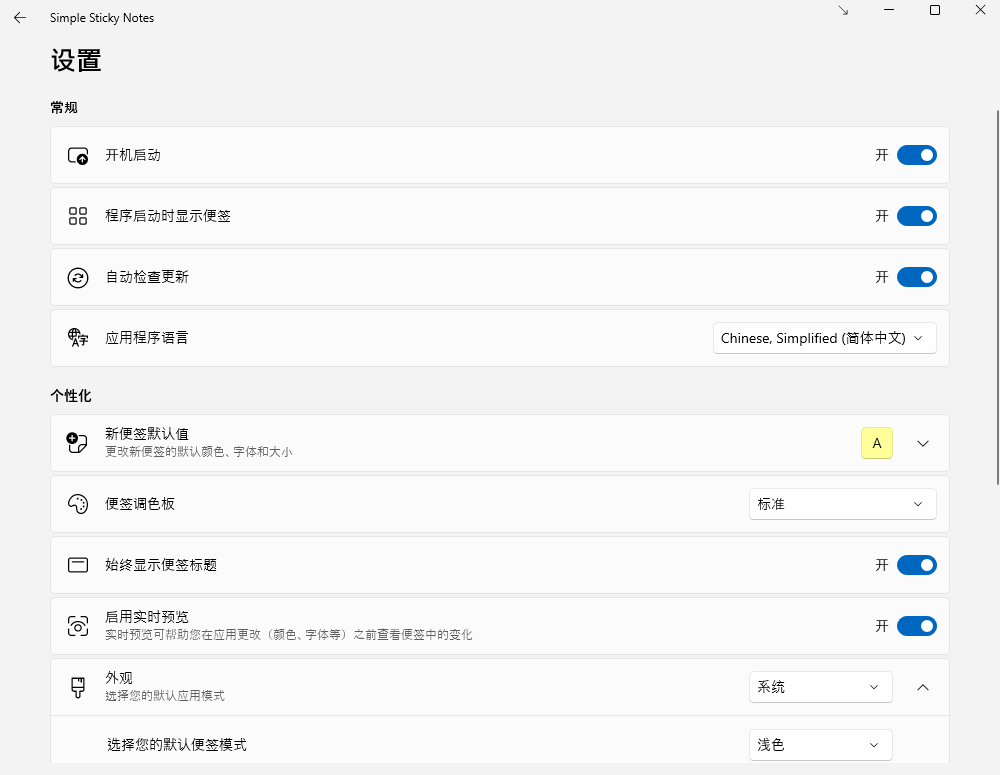This screenshot has width=1000, height=775.
Task: Click the 程序启动时显示便签 grid icon
Action: coord(78,216)
